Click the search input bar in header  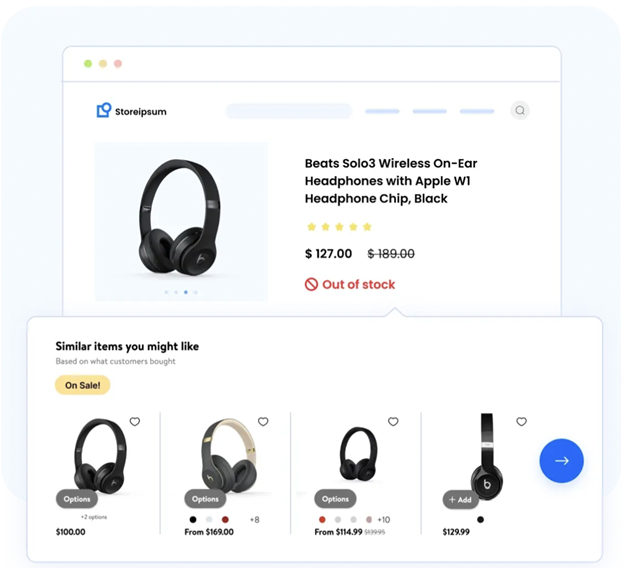[x=289, y=111]
